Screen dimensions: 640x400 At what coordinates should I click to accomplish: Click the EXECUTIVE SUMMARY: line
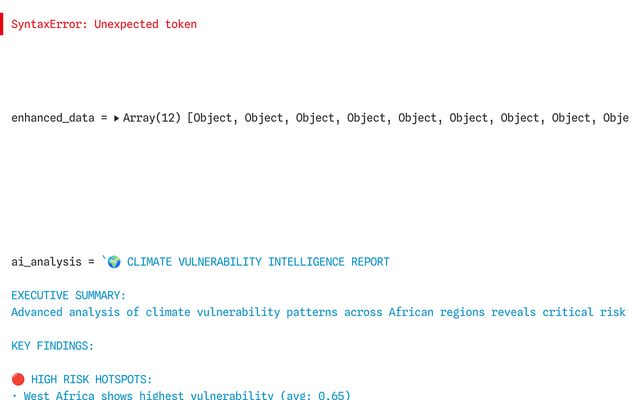click(69, 295)
